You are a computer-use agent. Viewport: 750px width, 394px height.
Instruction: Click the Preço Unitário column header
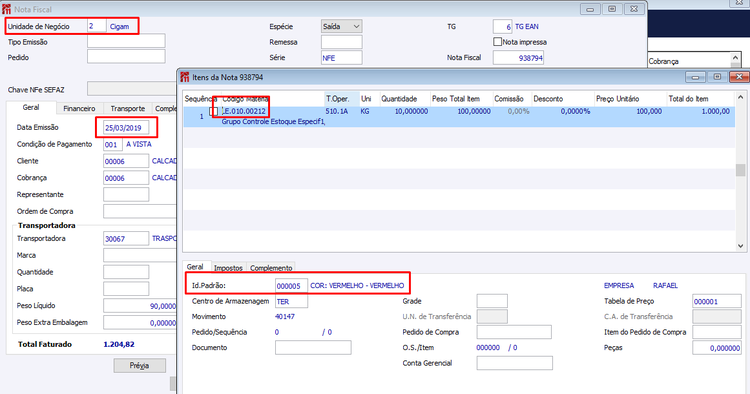[630, 98]
